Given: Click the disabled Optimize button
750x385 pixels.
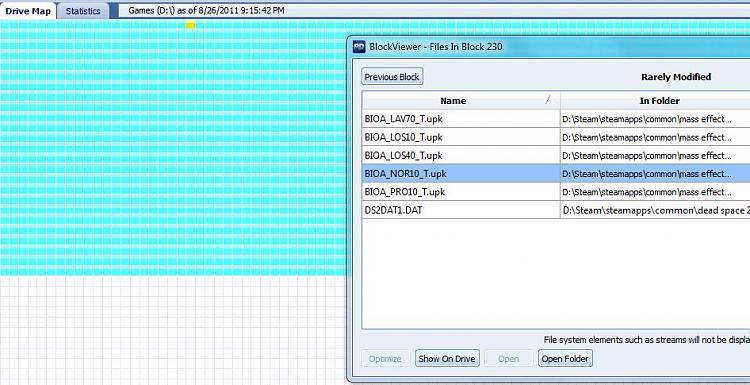Looking at the screenshot, I should pyautogui.click(x=385, y=359).
